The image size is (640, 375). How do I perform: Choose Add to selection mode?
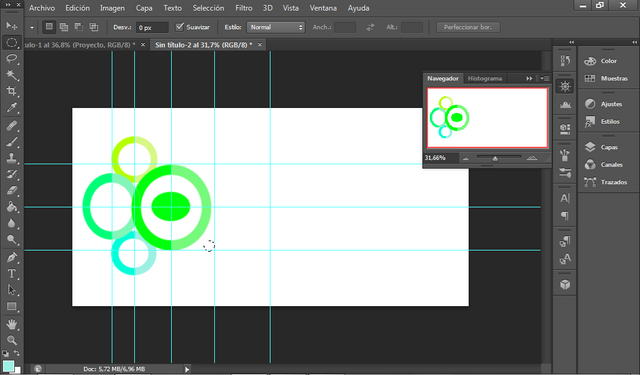pyautogui.click(x=64, y=27)
